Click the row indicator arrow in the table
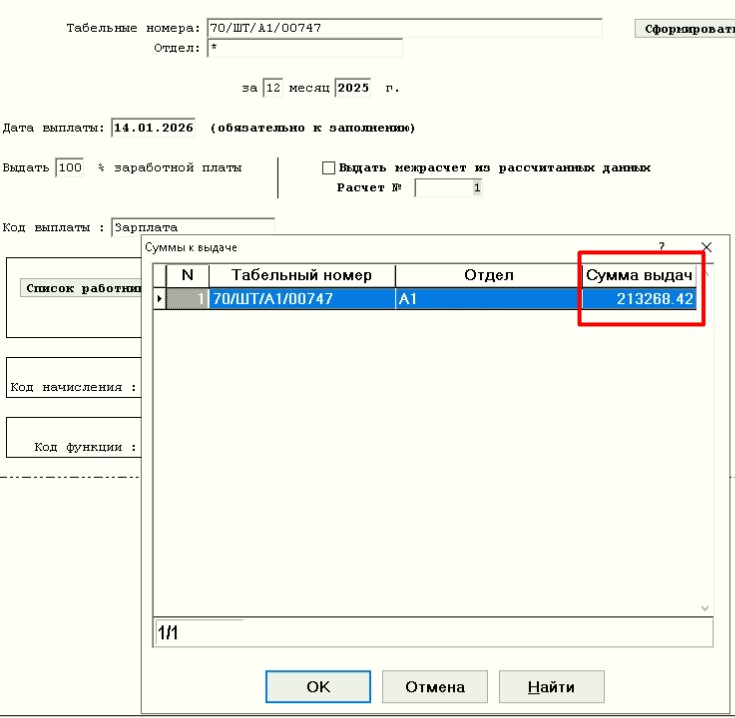This screenshot has width=735, height=718. (x=158, y=298)
